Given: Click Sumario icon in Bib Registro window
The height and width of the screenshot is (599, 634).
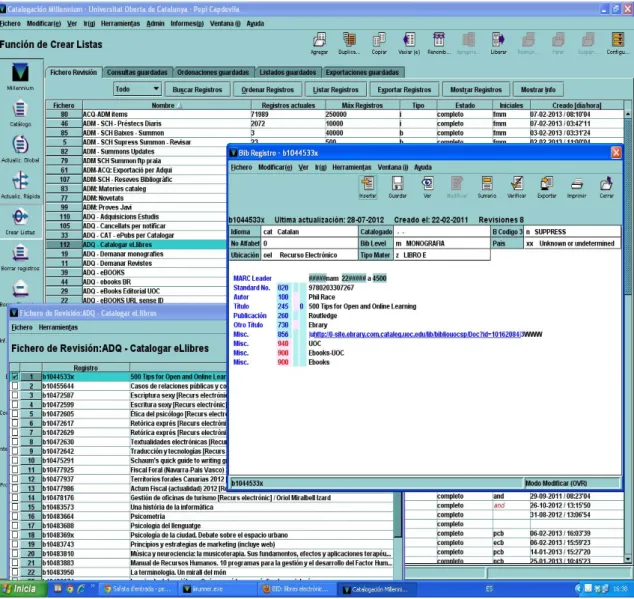Looking at the screenshot, I should pos(487,187).
